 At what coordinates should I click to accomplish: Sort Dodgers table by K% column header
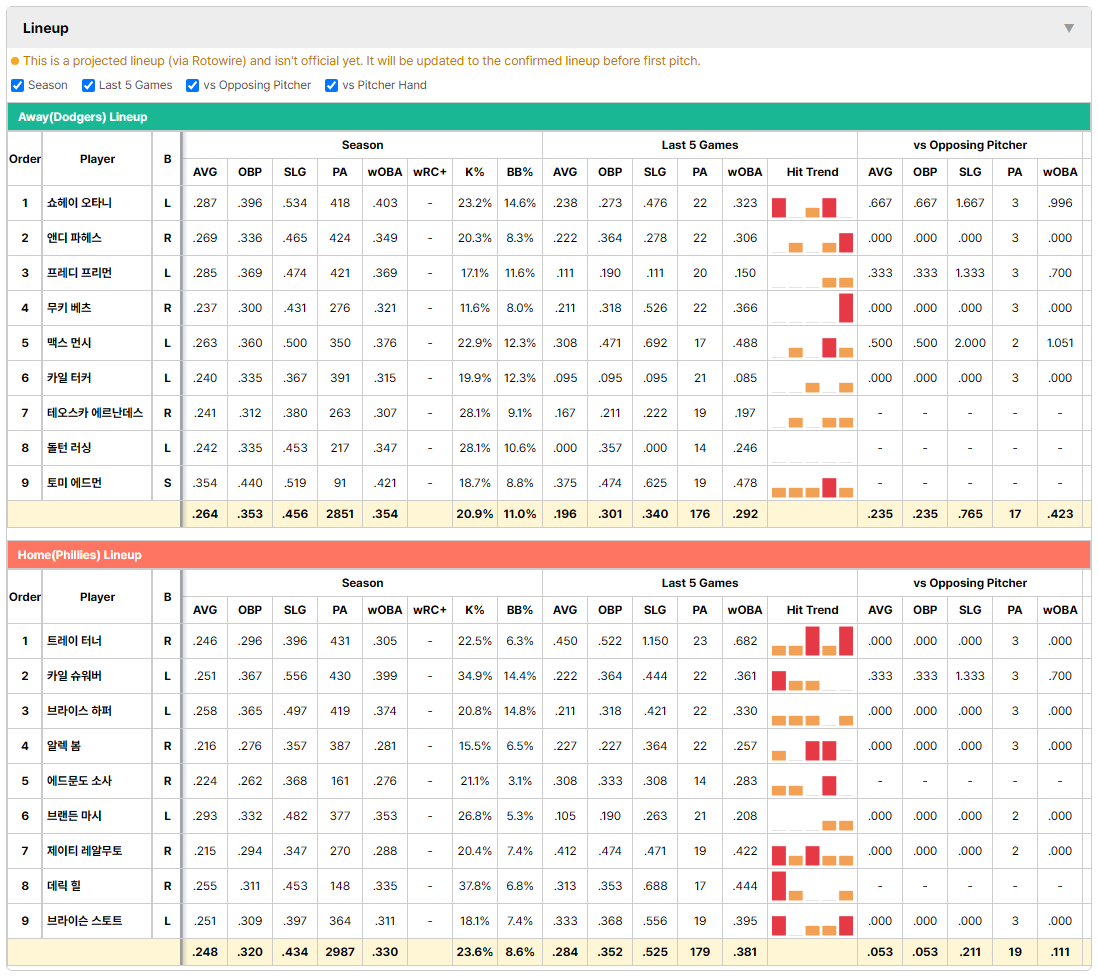click(x=475, y=172)
